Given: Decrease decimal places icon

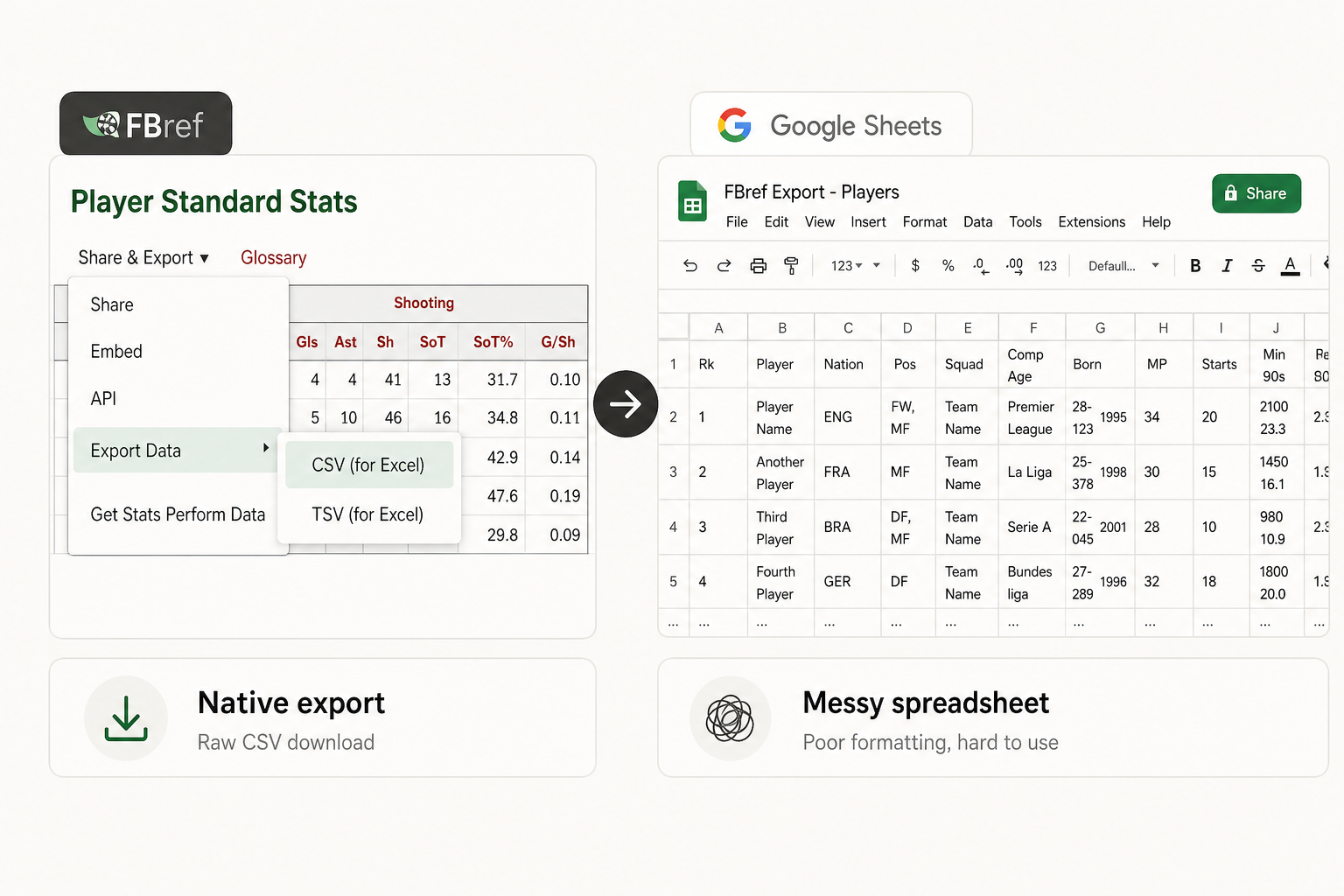Looking at the screenshot, I should (x=981, y=266).
